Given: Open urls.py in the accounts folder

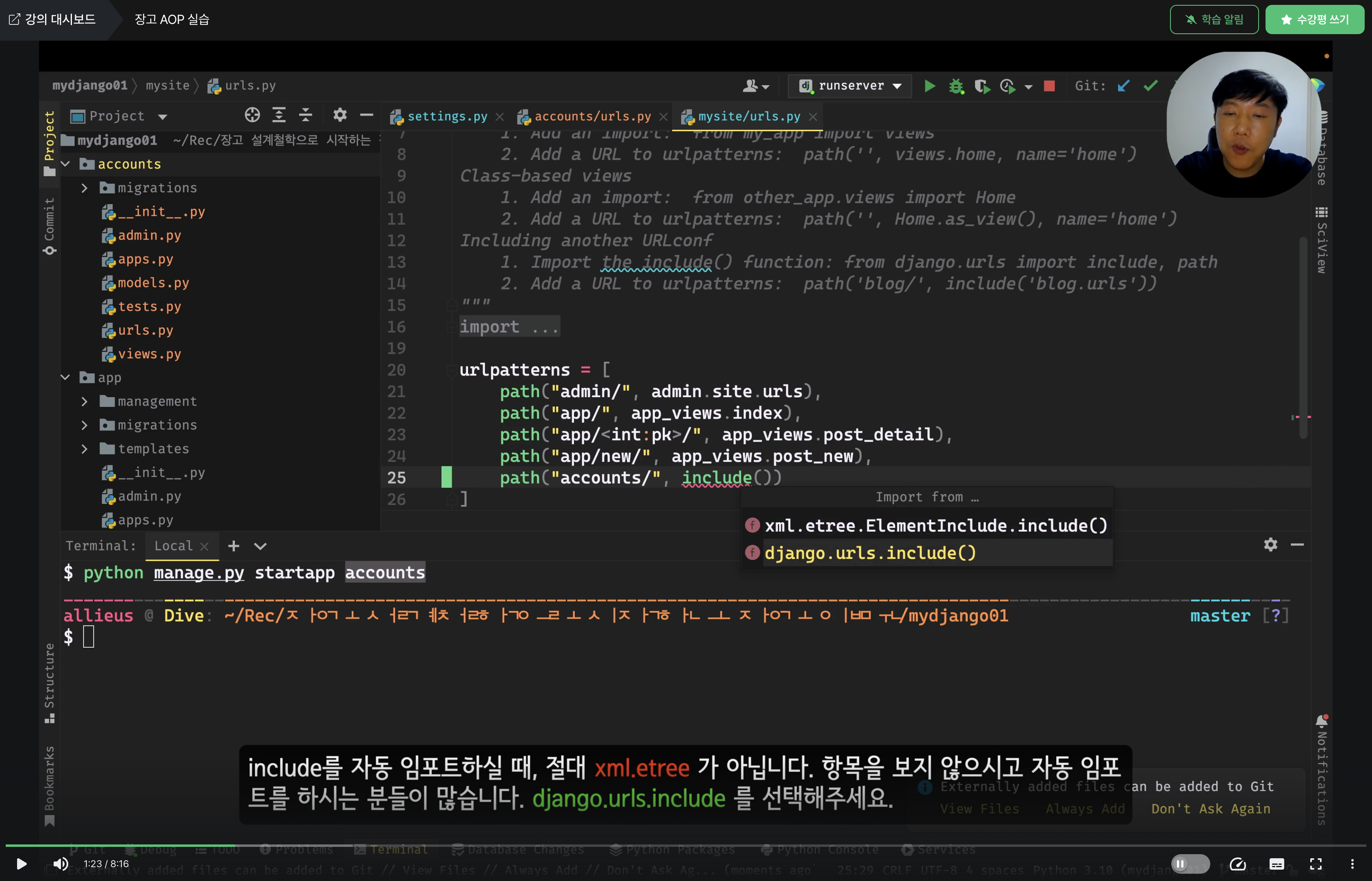Looking at the screenshot, I should [x=145, y=331].
